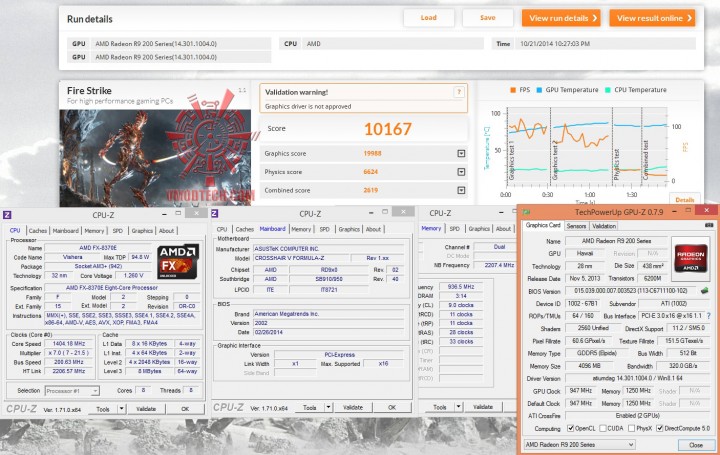Click the GPU-Z BIOS Version field
The width and height of the screenshot is (720, 455).
[630, 291]
